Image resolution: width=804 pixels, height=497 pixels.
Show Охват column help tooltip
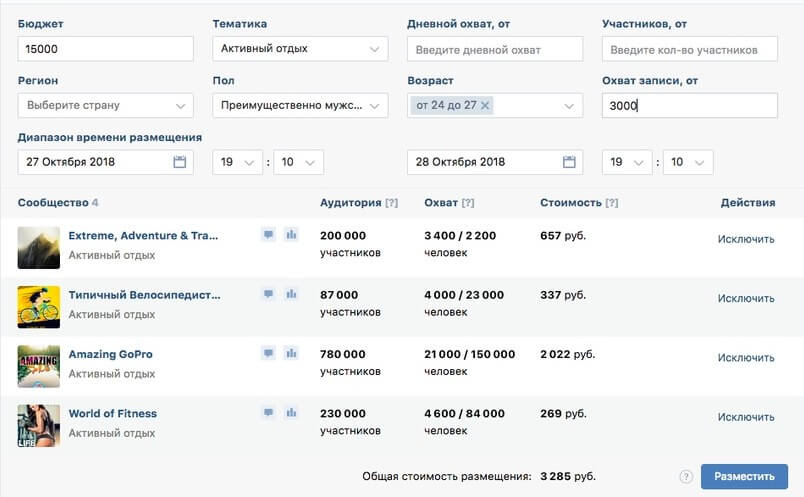pyautogui.click(x=468, y=203)
